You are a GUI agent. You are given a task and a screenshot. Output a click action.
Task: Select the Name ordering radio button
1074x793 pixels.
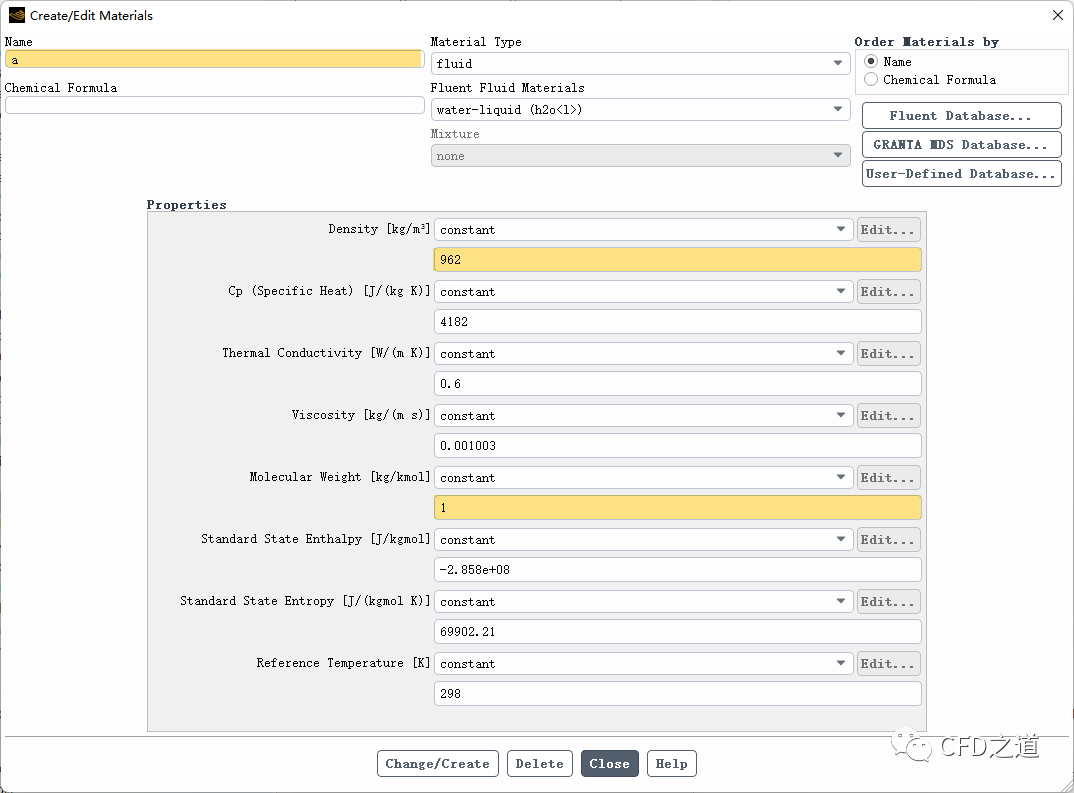click(x=871, y=62)
